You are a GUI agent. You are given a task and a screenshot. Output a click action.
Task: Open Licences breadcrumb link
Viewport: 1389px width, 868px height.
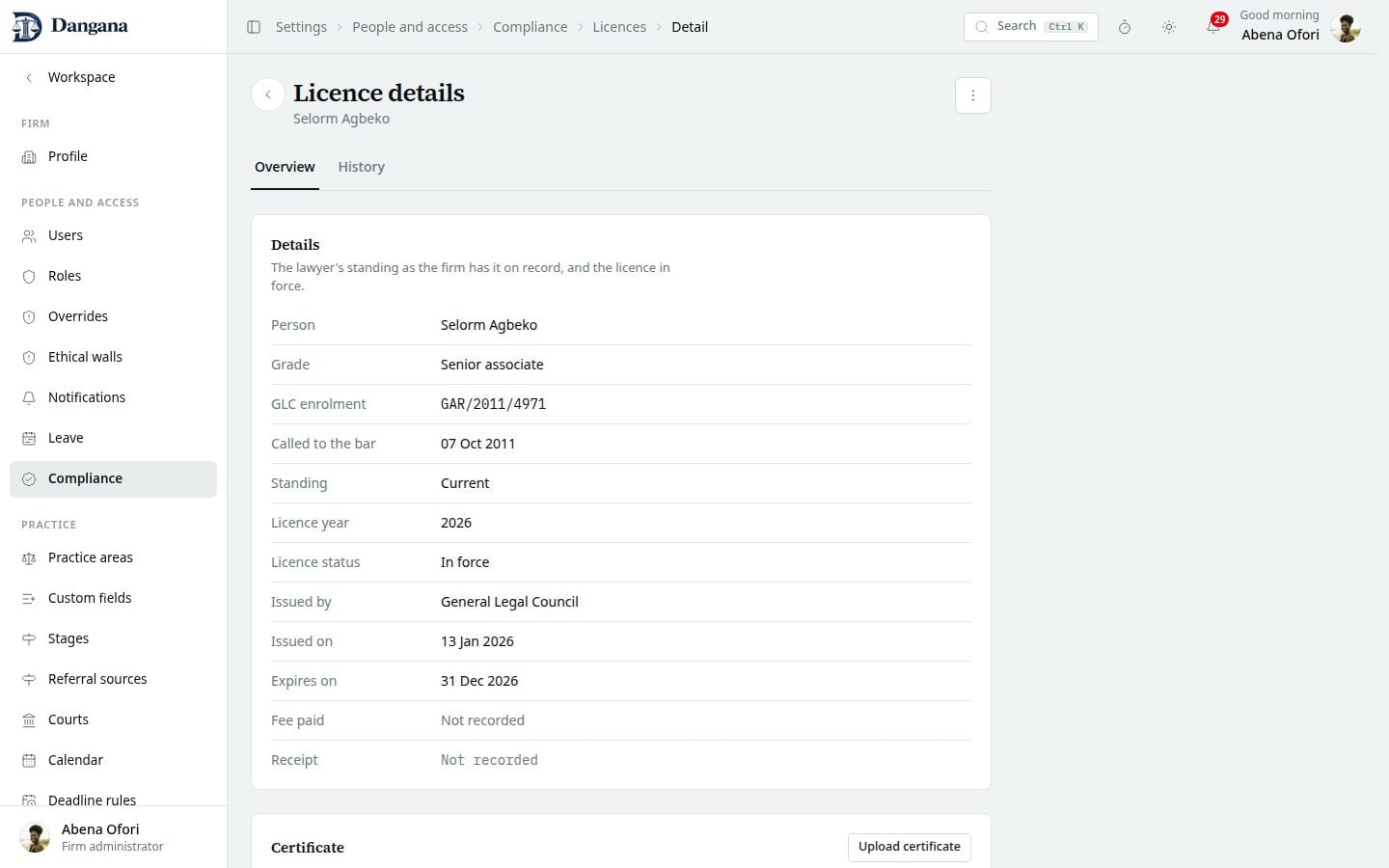pos(619,27)
